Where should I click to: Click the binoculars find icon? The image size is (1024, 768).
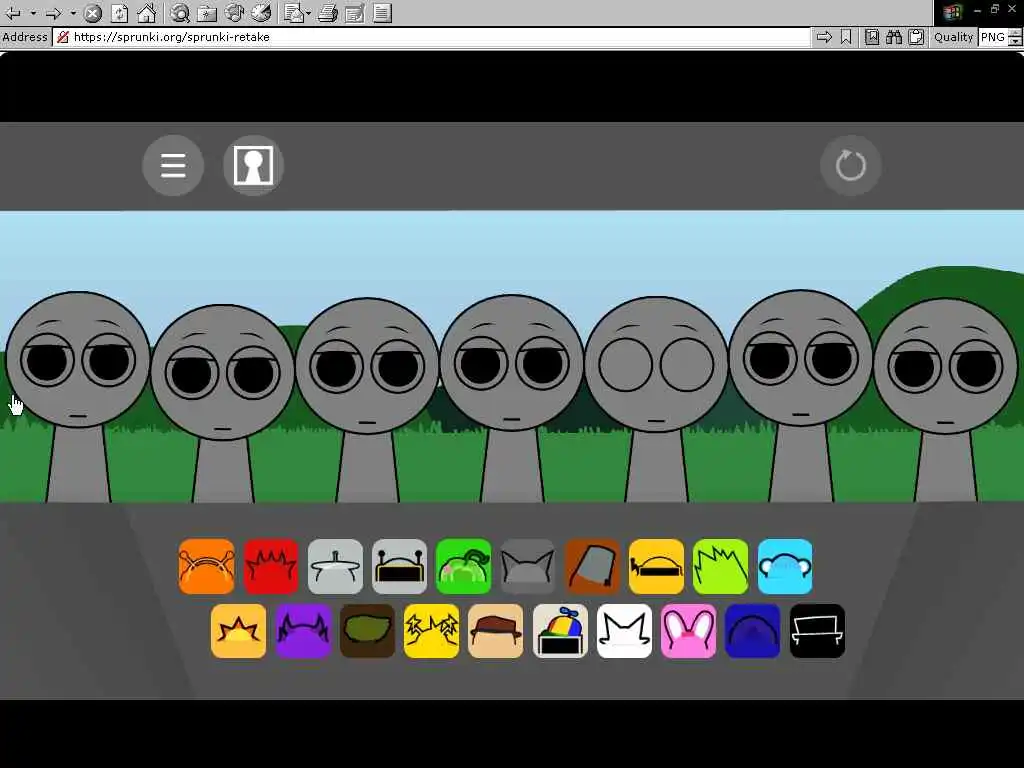(x=894, y=37)
